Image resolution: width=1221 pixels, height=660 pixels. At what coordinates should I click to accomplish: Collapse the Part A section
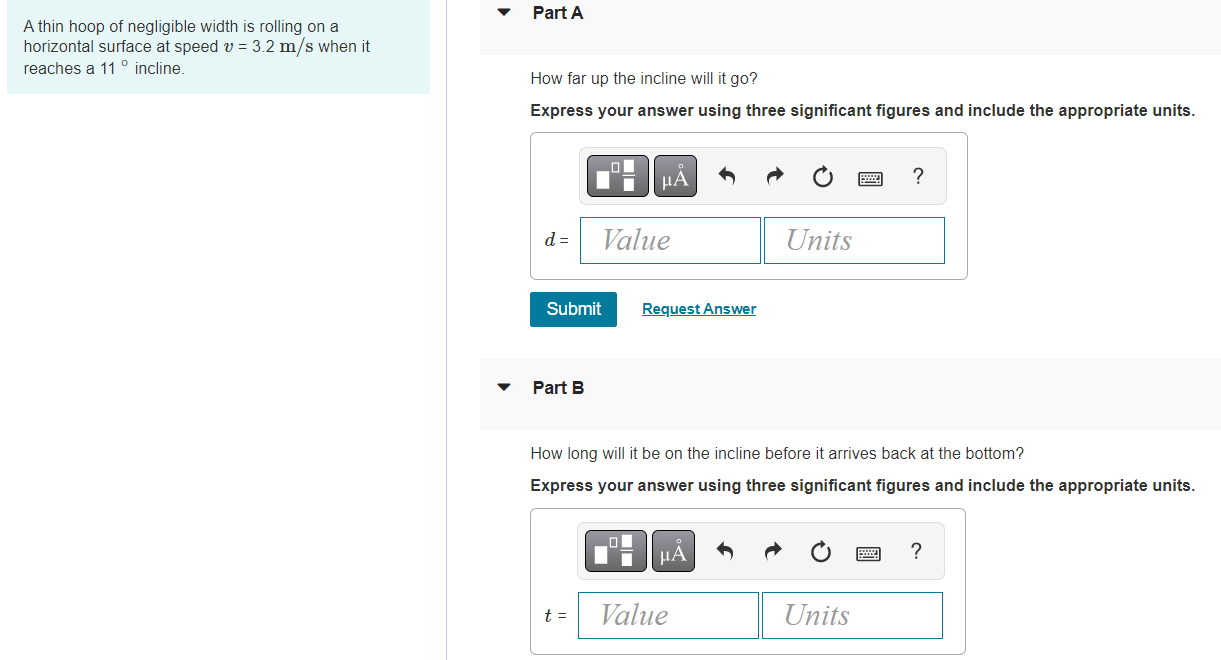pyautogui.click(x=505, y=13)
